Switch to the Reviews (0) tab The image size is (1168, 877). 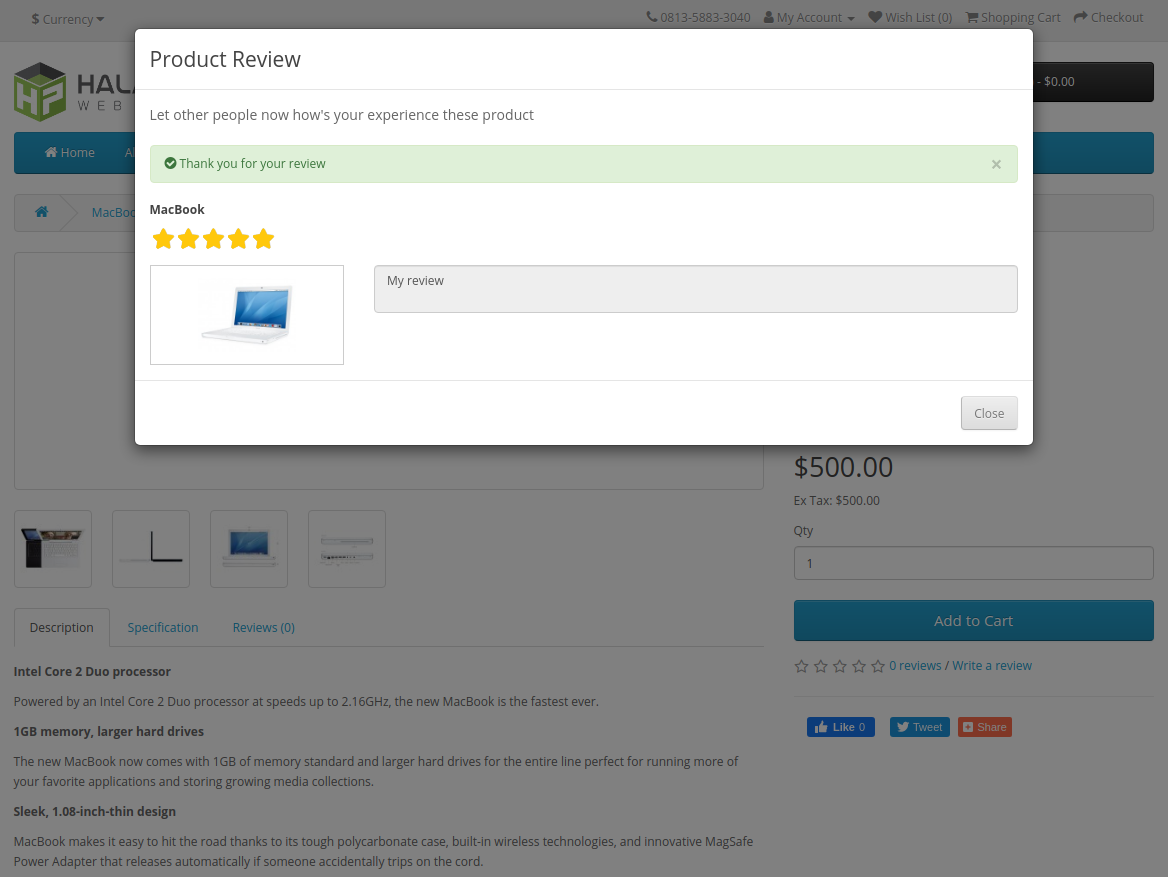pos(263,628)
